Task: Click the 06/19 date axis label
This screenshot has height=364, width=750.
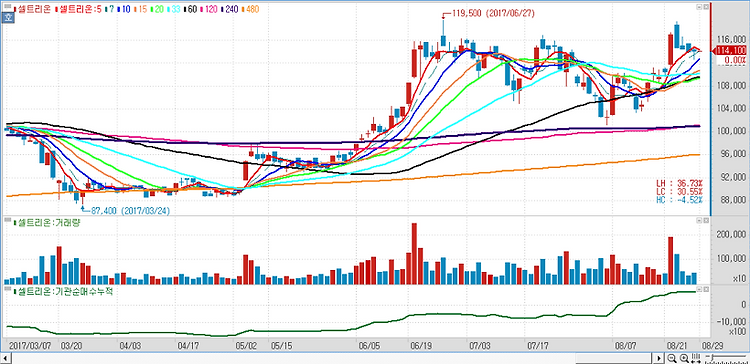Action: [x=420, y=345]
